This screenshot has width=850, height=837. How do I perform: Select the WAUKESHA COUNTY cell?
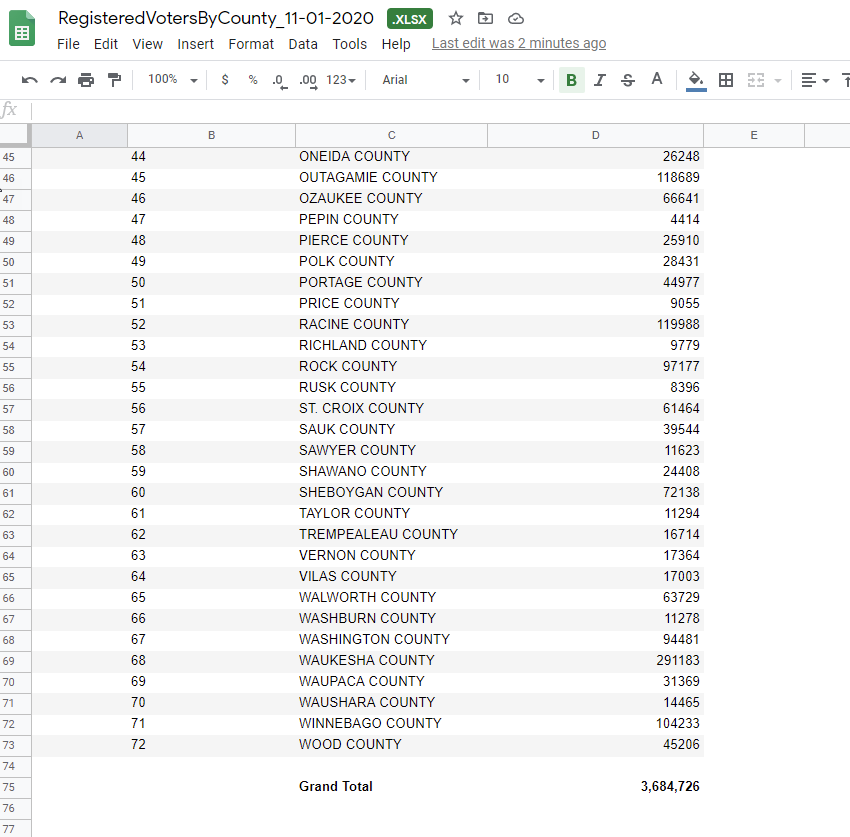(x=391, y=660)
